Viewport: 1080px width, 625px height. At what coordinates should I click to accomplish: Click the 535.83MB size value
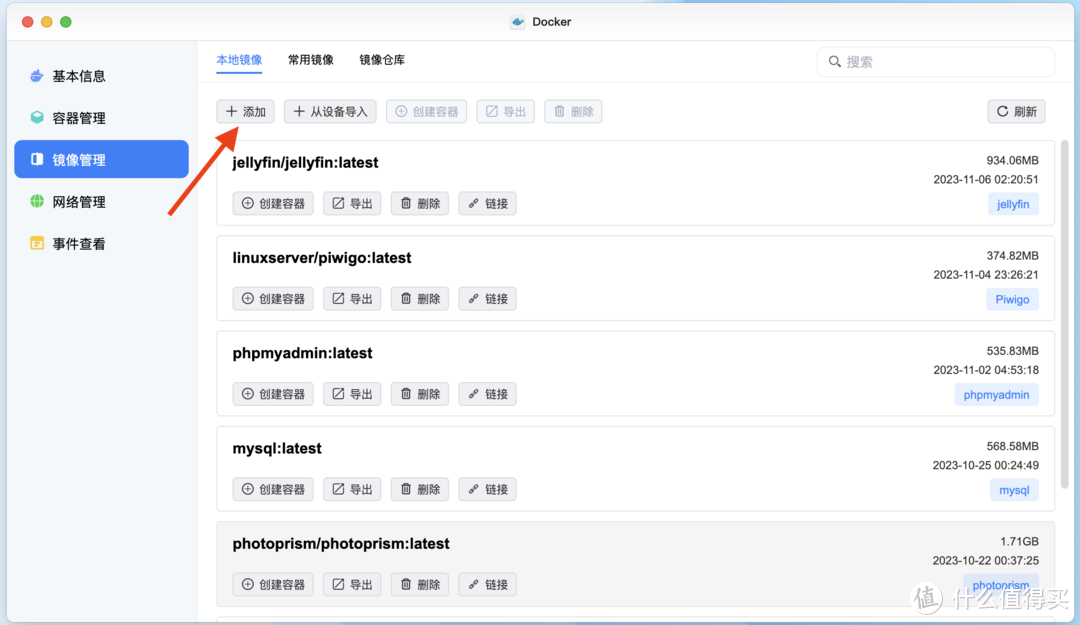pyautogui.click(x=1012, y=351)
